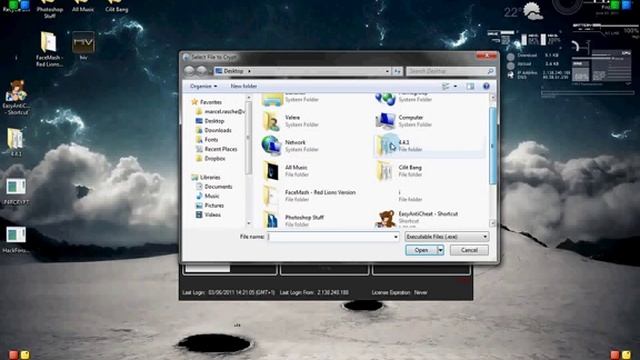The height and width of the screenshot is (360, 640).
Task: Click the navigation pane scroll down arrow
Action: point(249,223)
